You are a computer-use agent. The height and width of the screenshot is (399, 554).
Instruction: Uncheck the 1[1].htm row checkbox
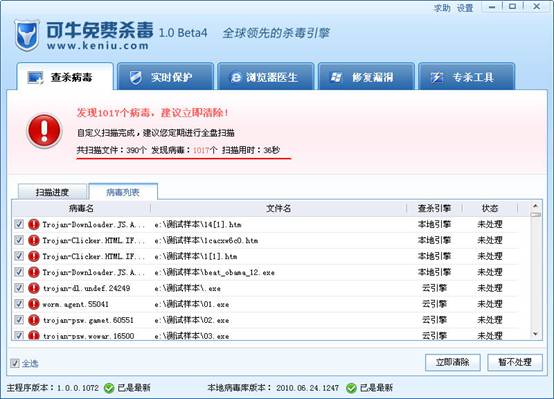pyautogui.click(x=19, y=256)
